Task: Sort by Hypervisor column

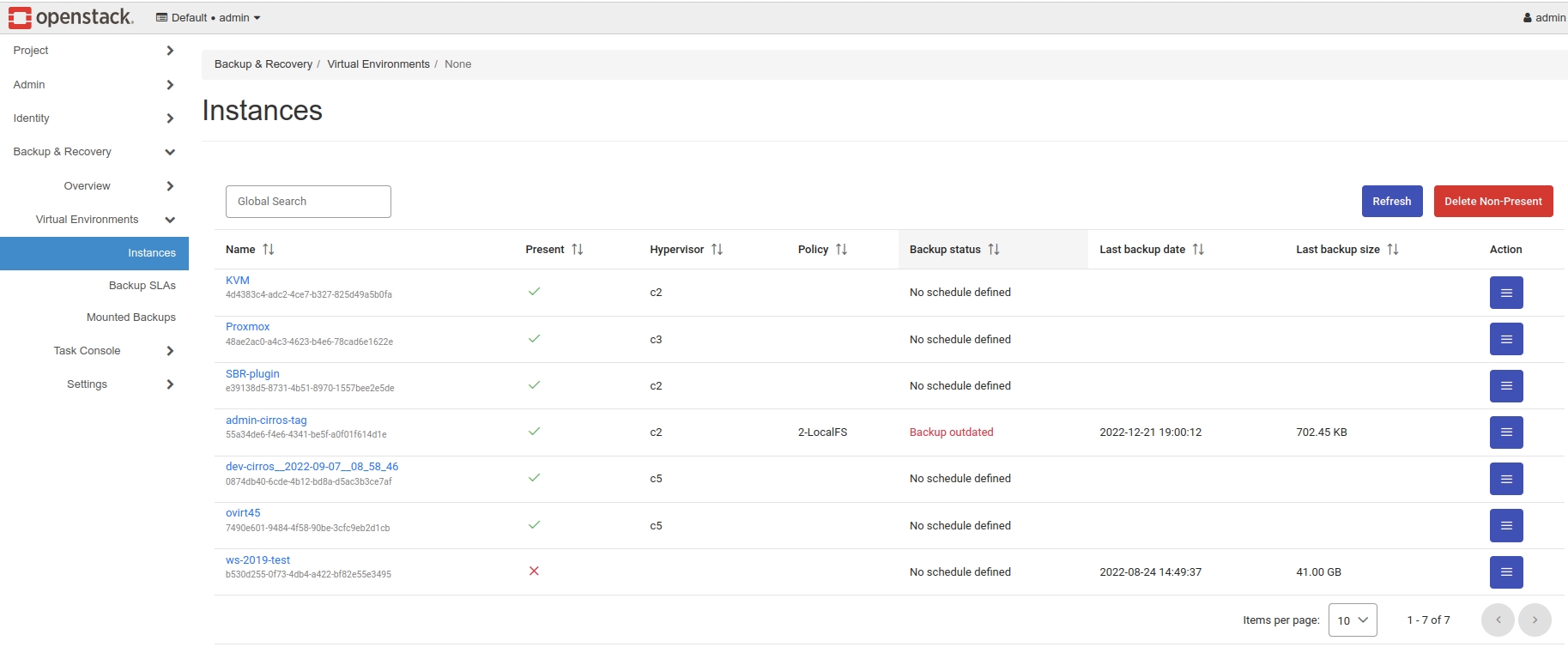Action: (x=717, y=250)
